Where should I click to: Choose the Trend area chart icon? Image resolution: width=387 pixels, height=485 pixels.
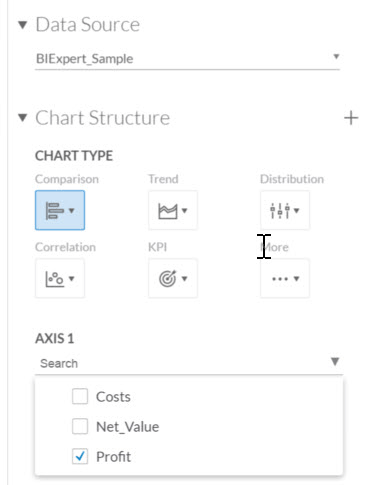click(168, 211)
